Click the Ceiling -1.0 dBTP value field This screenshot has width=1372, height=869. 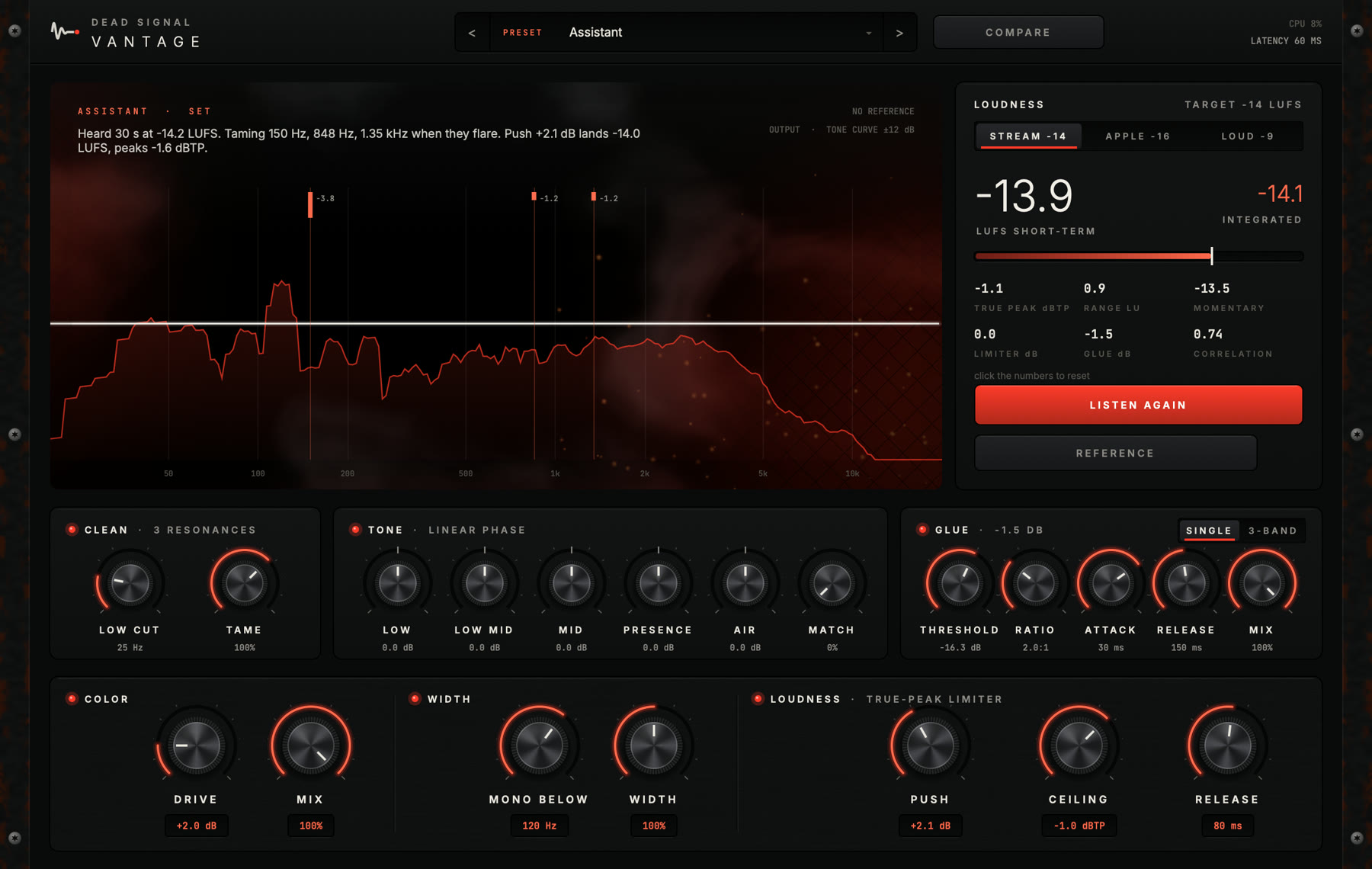tap(1079, 826)
